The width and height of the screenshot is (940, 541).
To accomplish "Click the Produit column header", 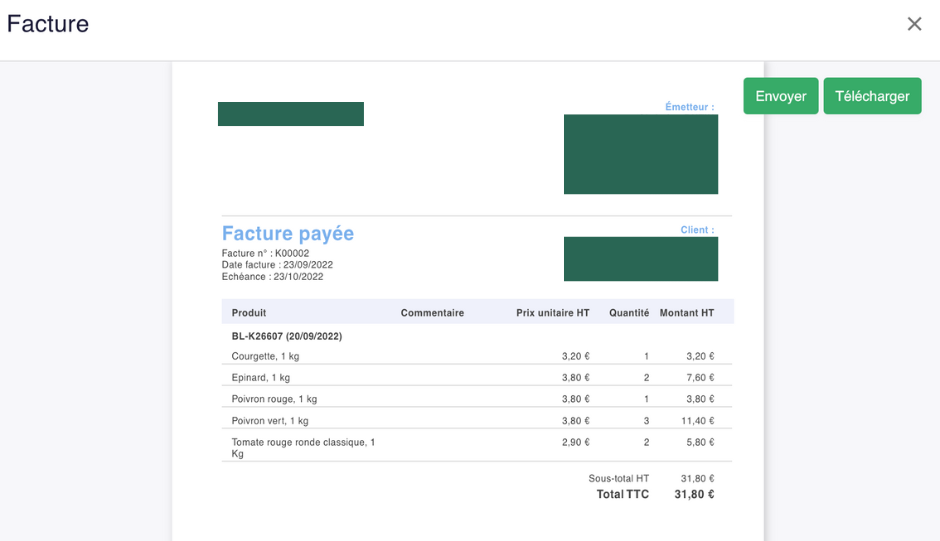I will click(249, 313).
